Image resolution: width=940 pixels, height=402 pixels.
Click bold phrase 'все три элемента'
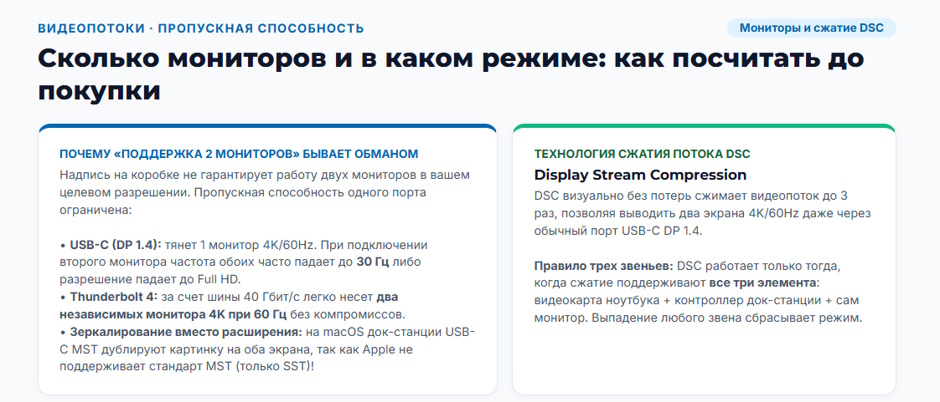[763, 283]
